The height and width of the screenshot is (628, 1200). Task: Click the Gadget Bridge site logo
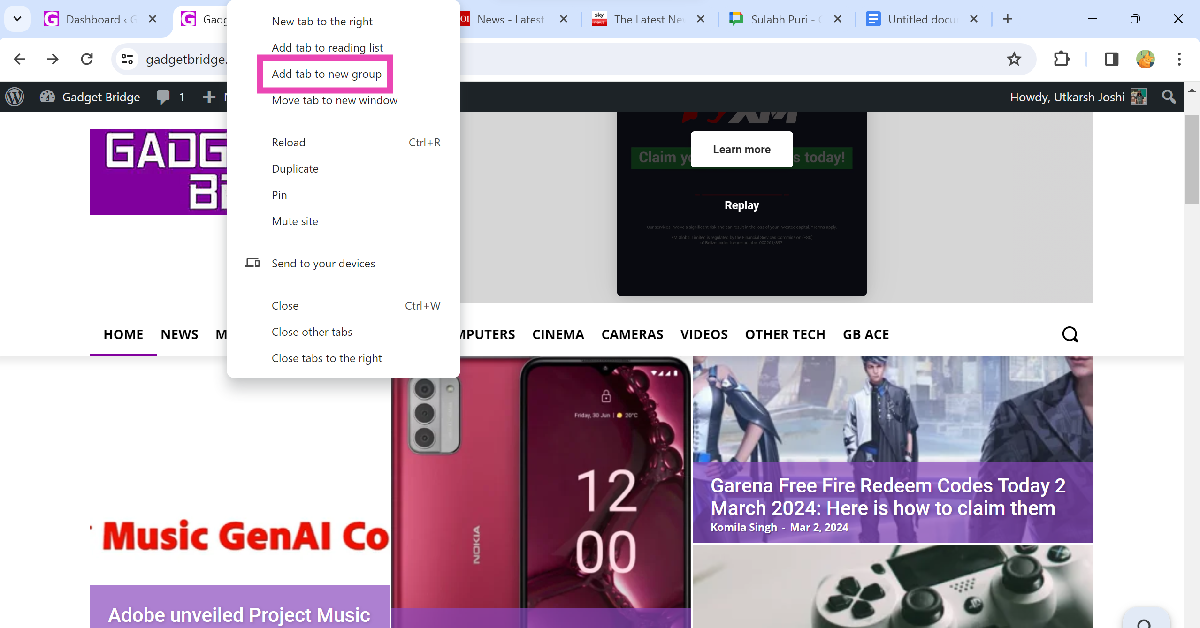[160, 172]
